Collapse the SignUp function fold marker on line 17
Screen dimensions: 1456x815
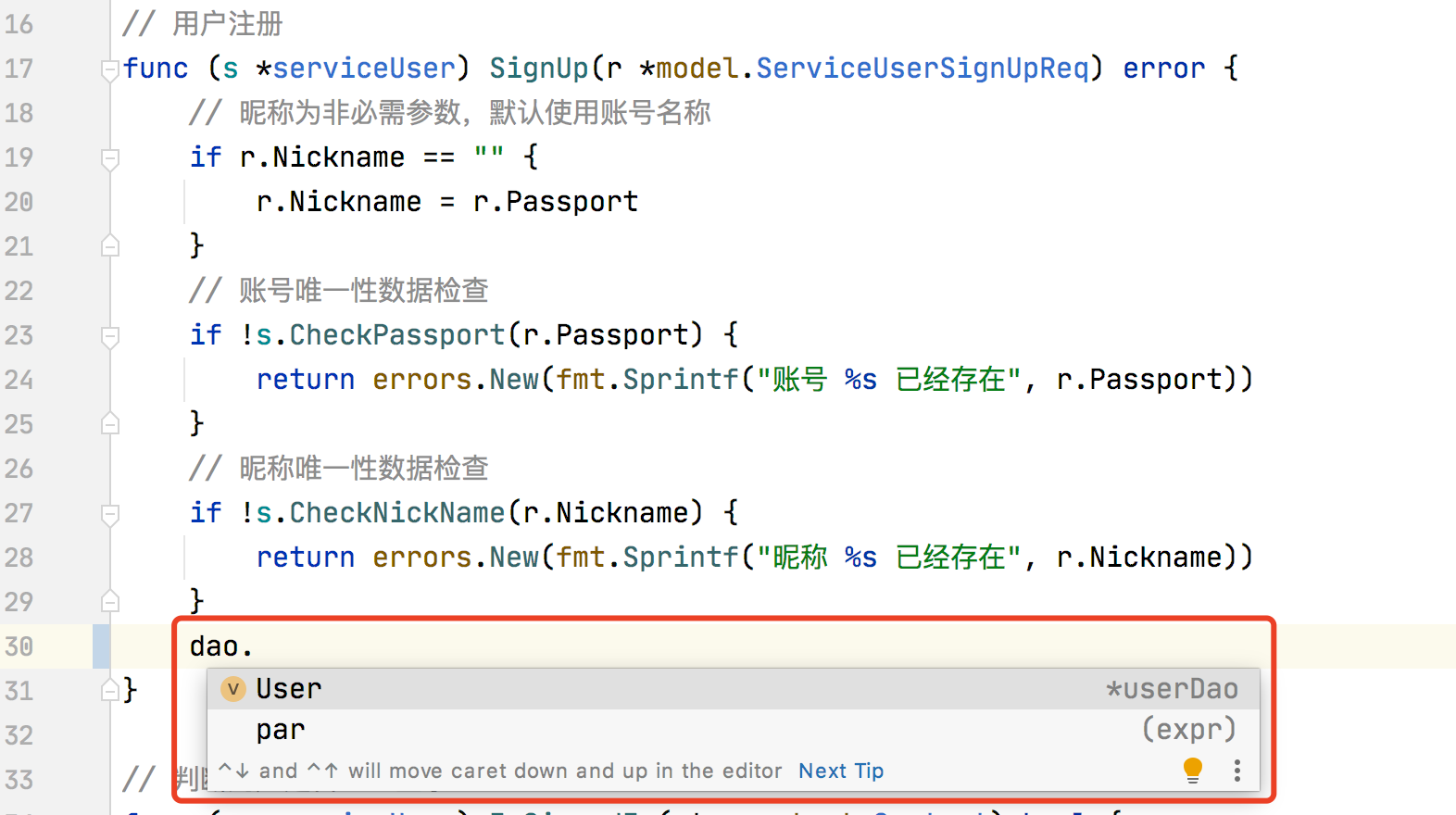click(x=110, y=69)
